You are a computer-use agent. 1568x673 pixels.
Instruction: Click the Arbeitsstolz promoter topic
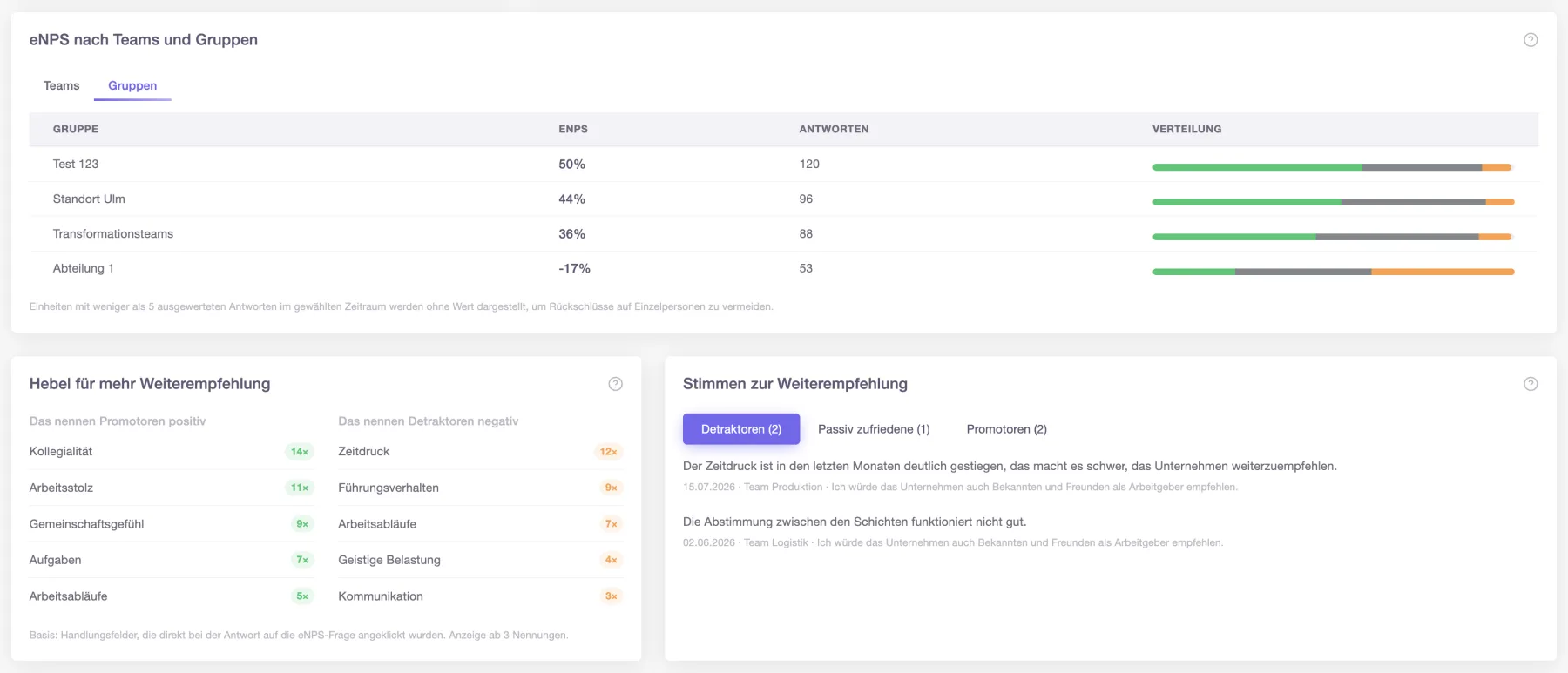point(61,488)
